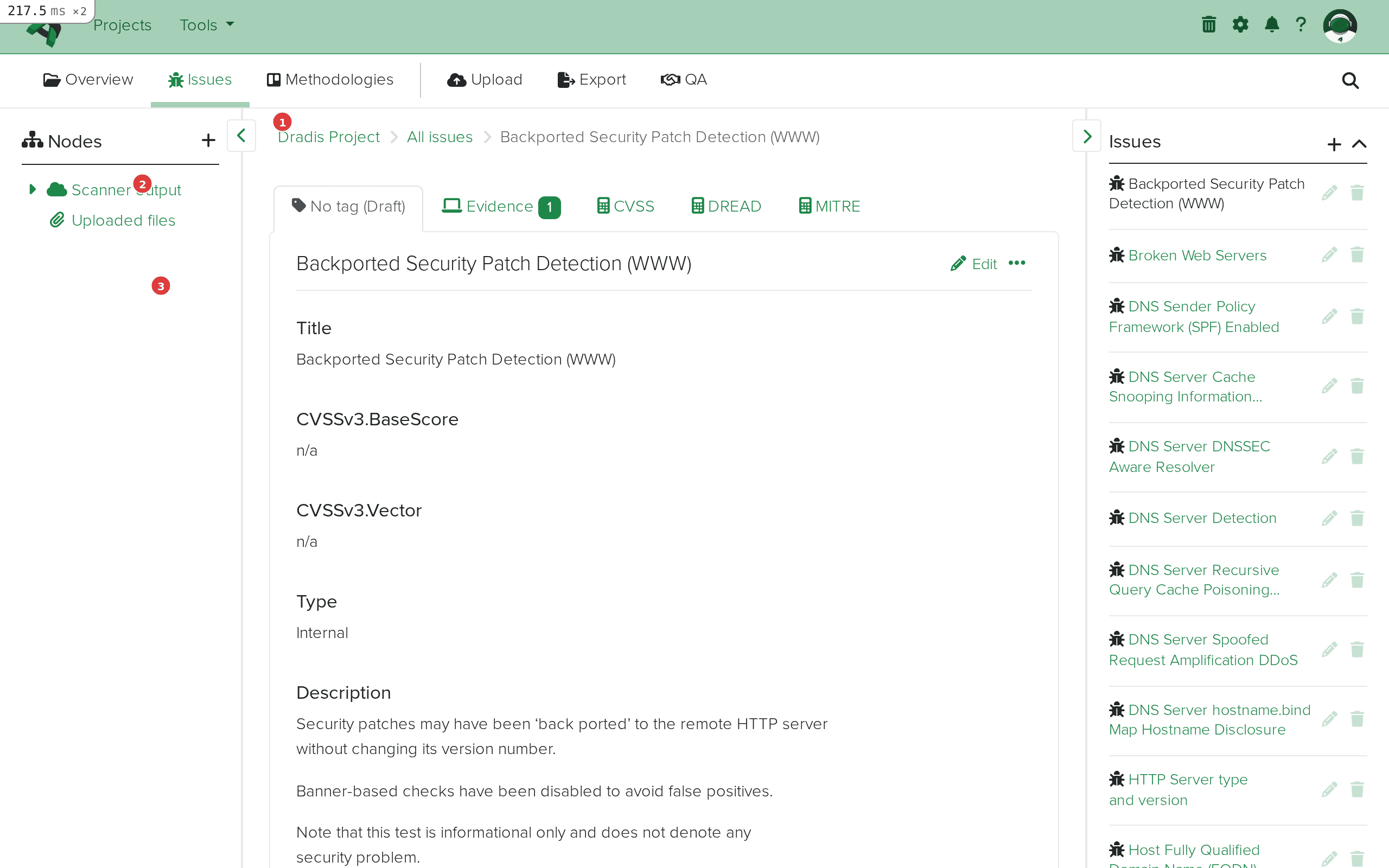Start an Upload from the toolbar
The image size is (1389, 868).
tap(484, 80)
